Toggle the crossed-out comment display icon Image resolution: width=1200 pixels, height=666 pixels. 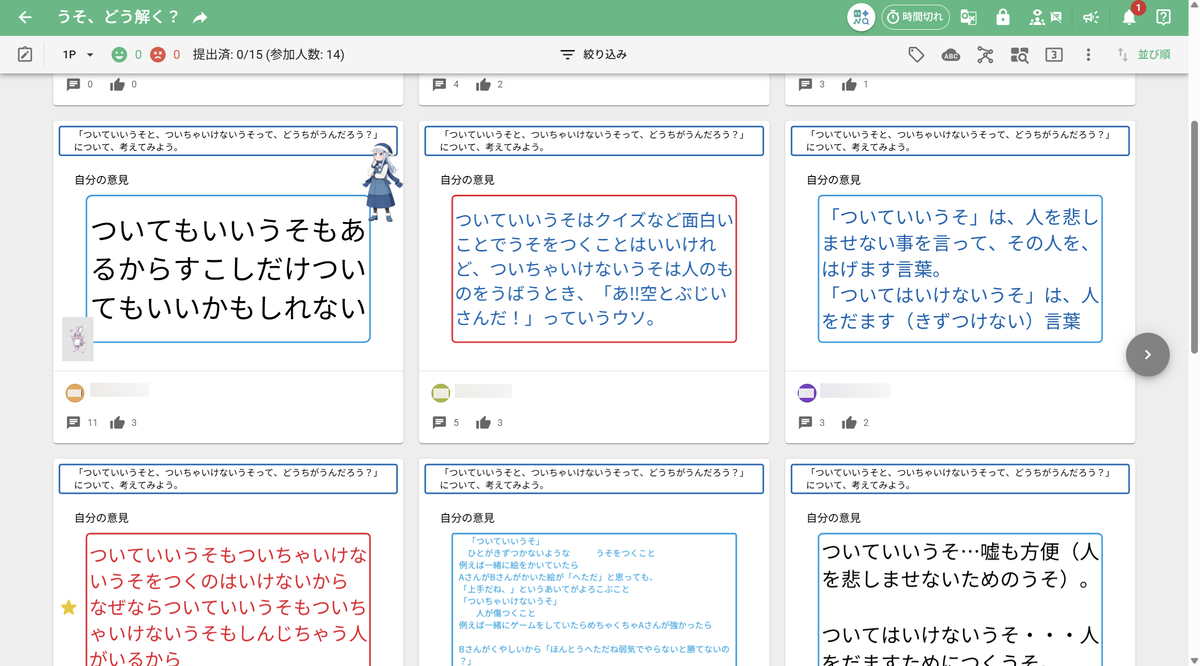click(x=1056, y=17)
